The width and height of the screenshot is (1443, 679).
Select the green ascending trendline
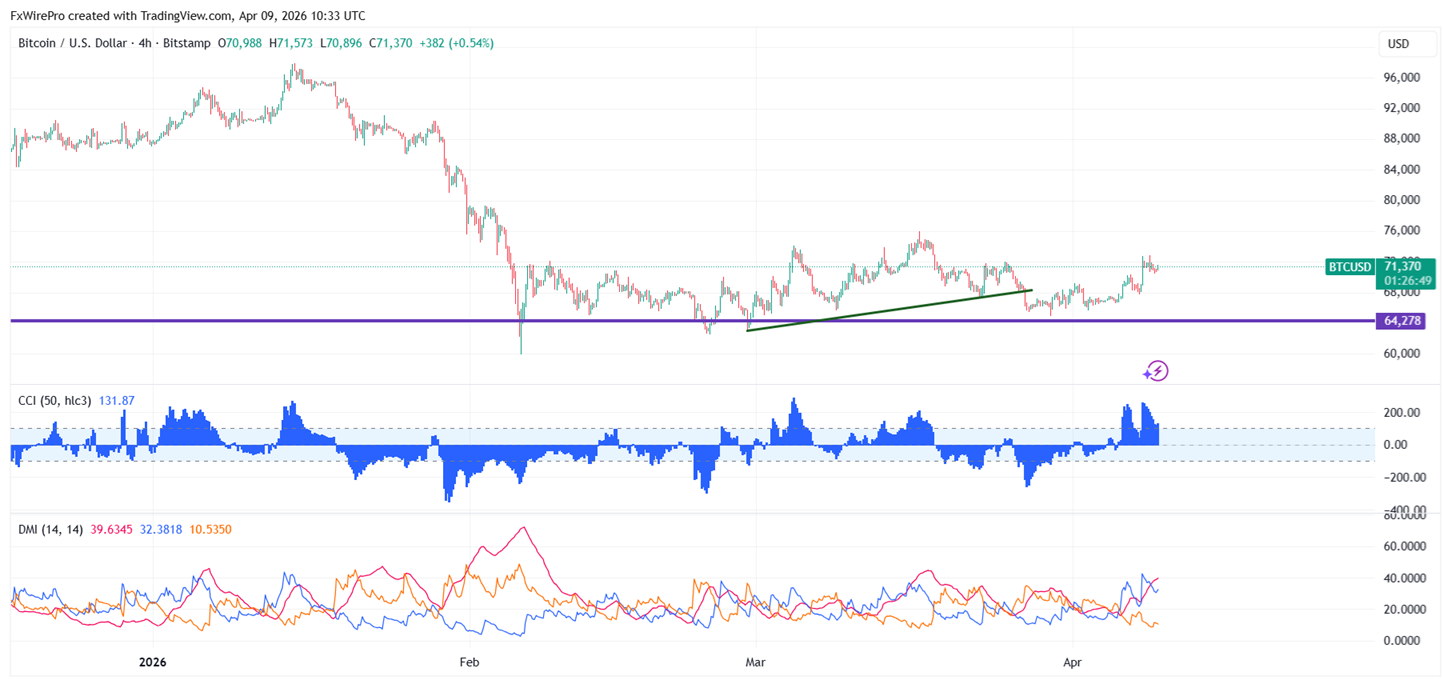click(890, 310)
